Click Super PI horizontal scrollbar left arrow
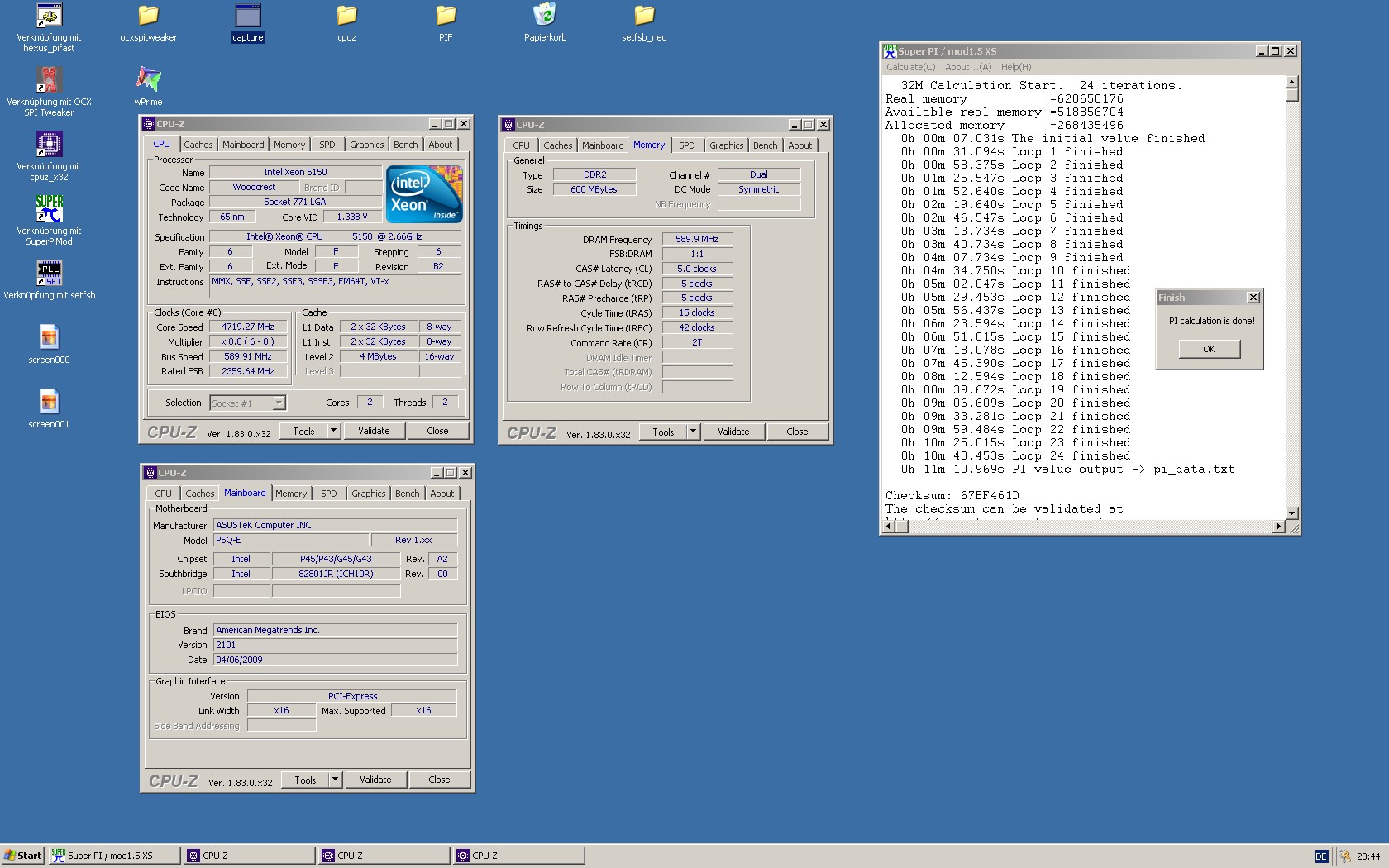The width and height of the screenshot is (1389, 868). coord(890,527)
